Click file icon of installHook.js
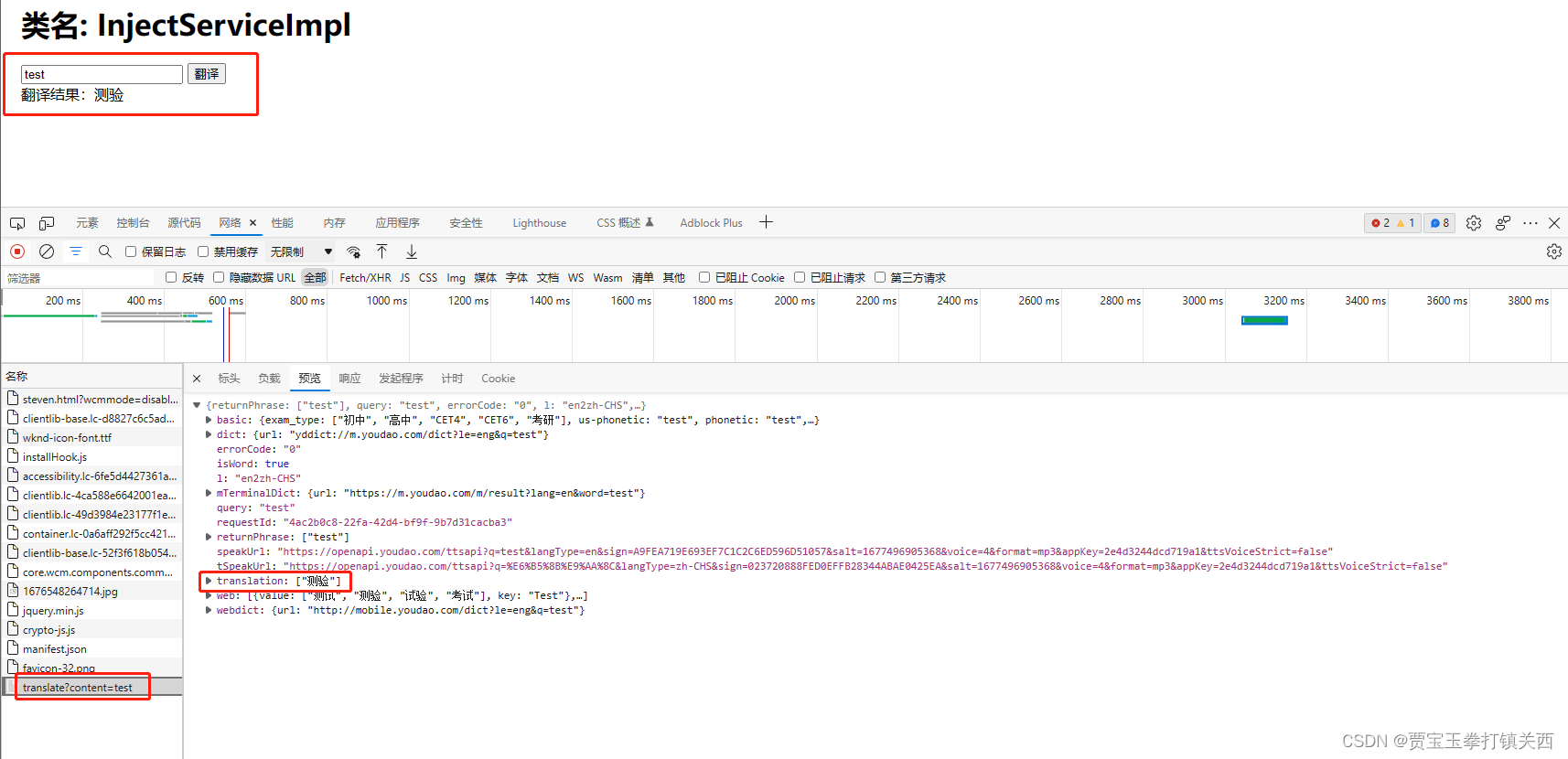 pyautogui.click(x=13, y=455)
